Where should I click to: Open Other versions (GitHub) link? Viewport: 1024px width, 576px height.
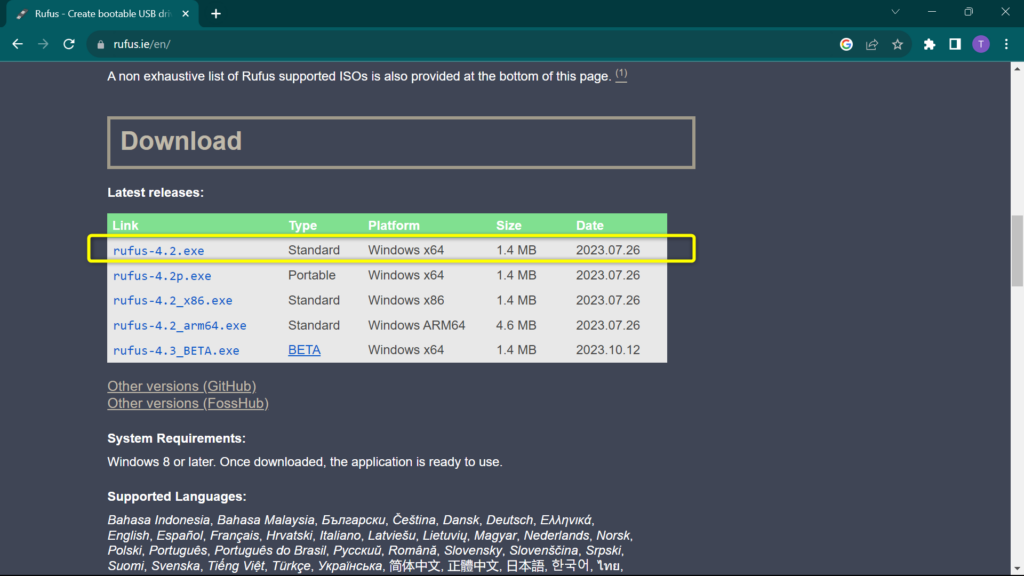tap(181, 386)
